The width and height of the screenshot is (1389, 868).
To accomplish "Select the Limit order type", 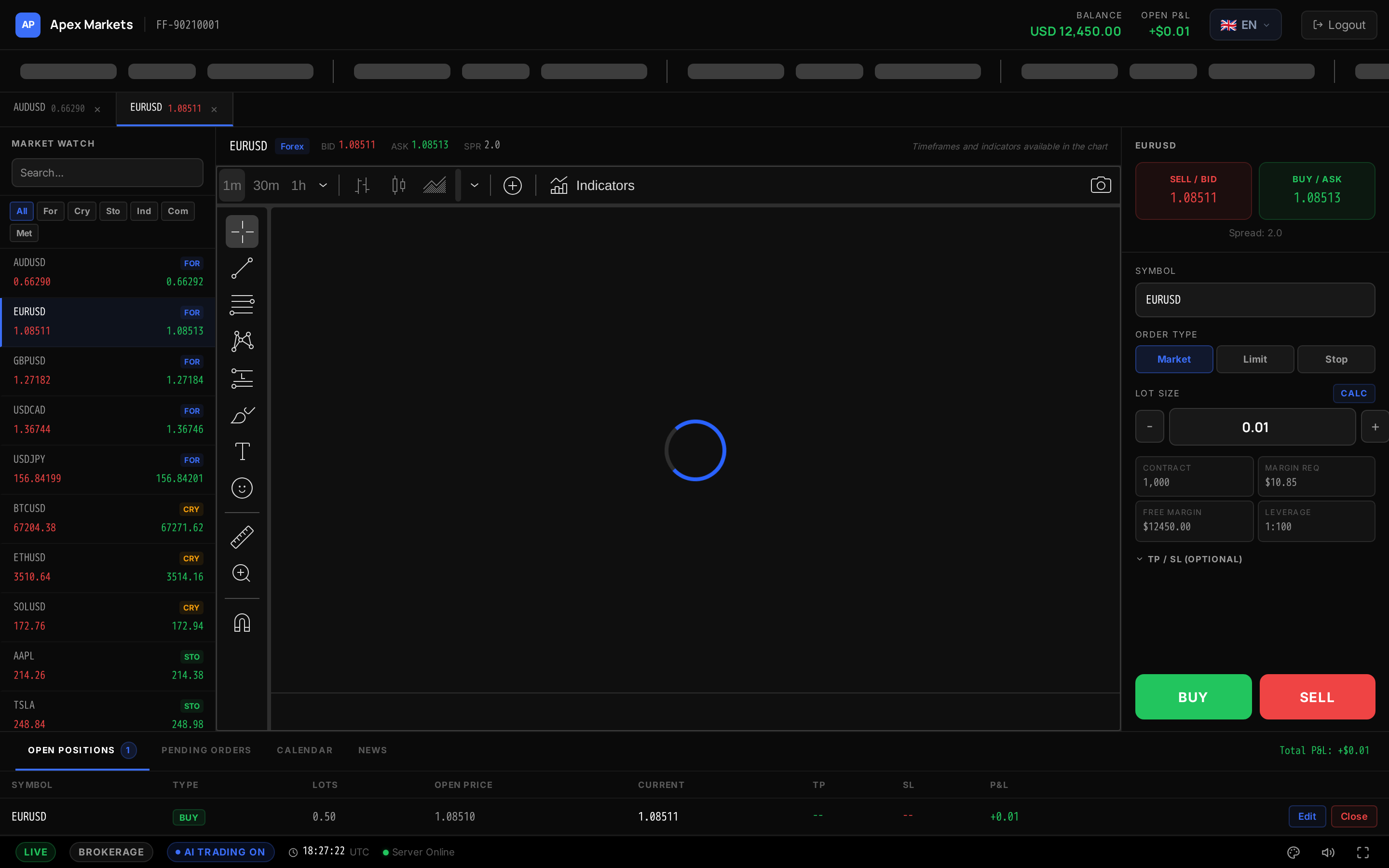I will (1255, 359).
